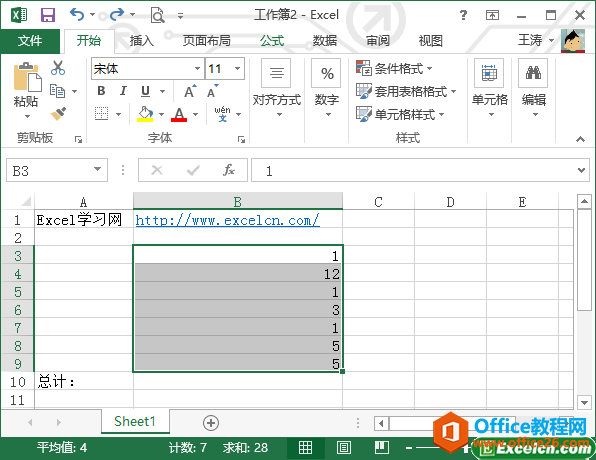Save the workbook with the floppy icon
Screen dimensions: 596x460
48,15
